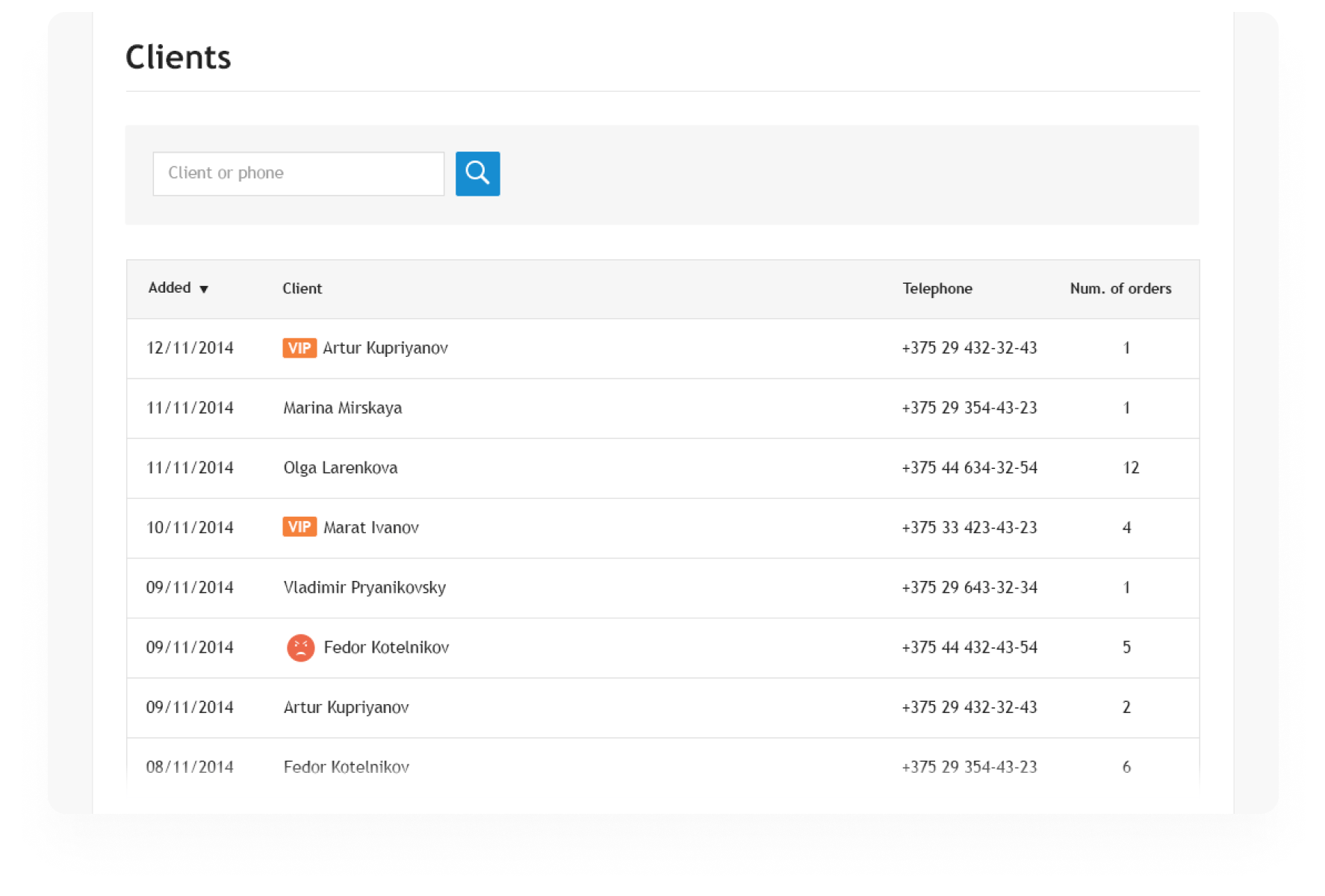Click the date 12/11/2014
The width and height of the screenshot is (1325, 896).
pyautogui.click(x=190, y=348)
